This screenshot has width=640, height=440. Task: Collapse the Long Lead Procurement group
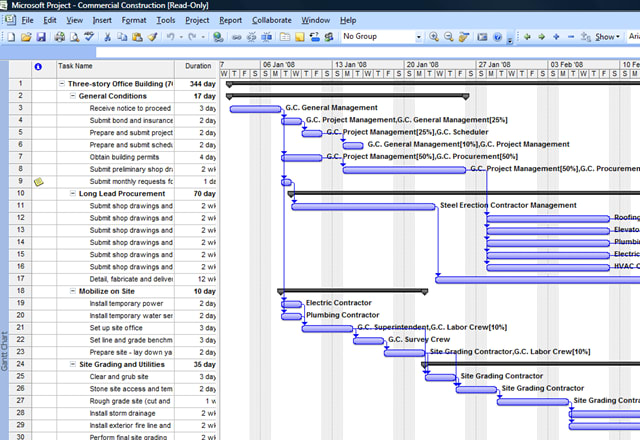73,193
